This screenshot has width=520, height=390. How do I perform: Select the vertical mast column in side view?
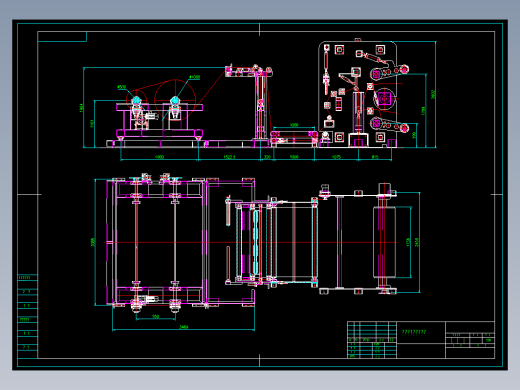[260, 105]
